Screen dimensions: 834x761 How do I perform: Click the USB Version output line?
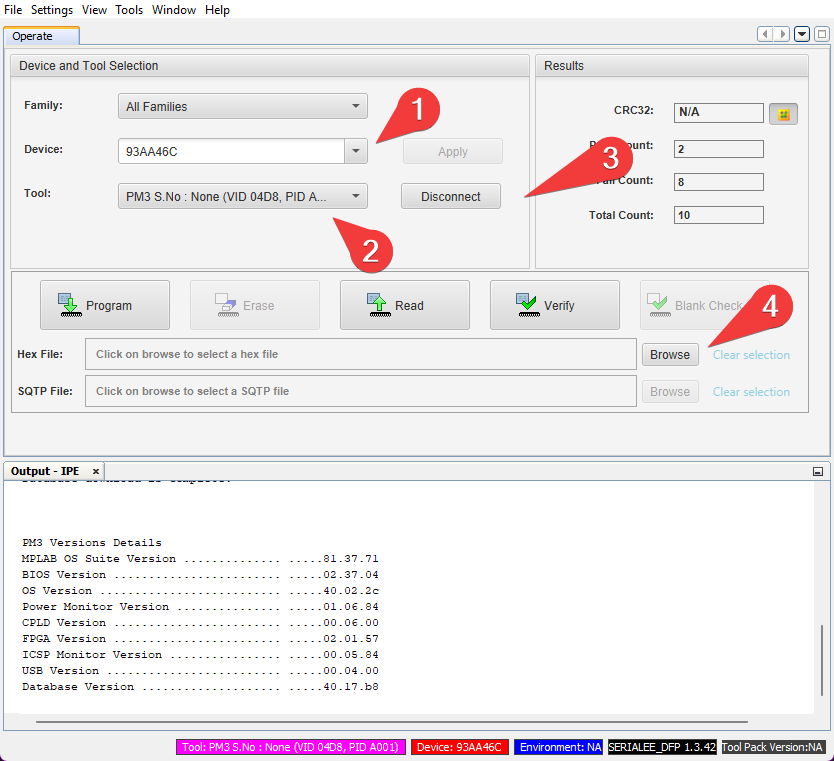pos(200,671)
